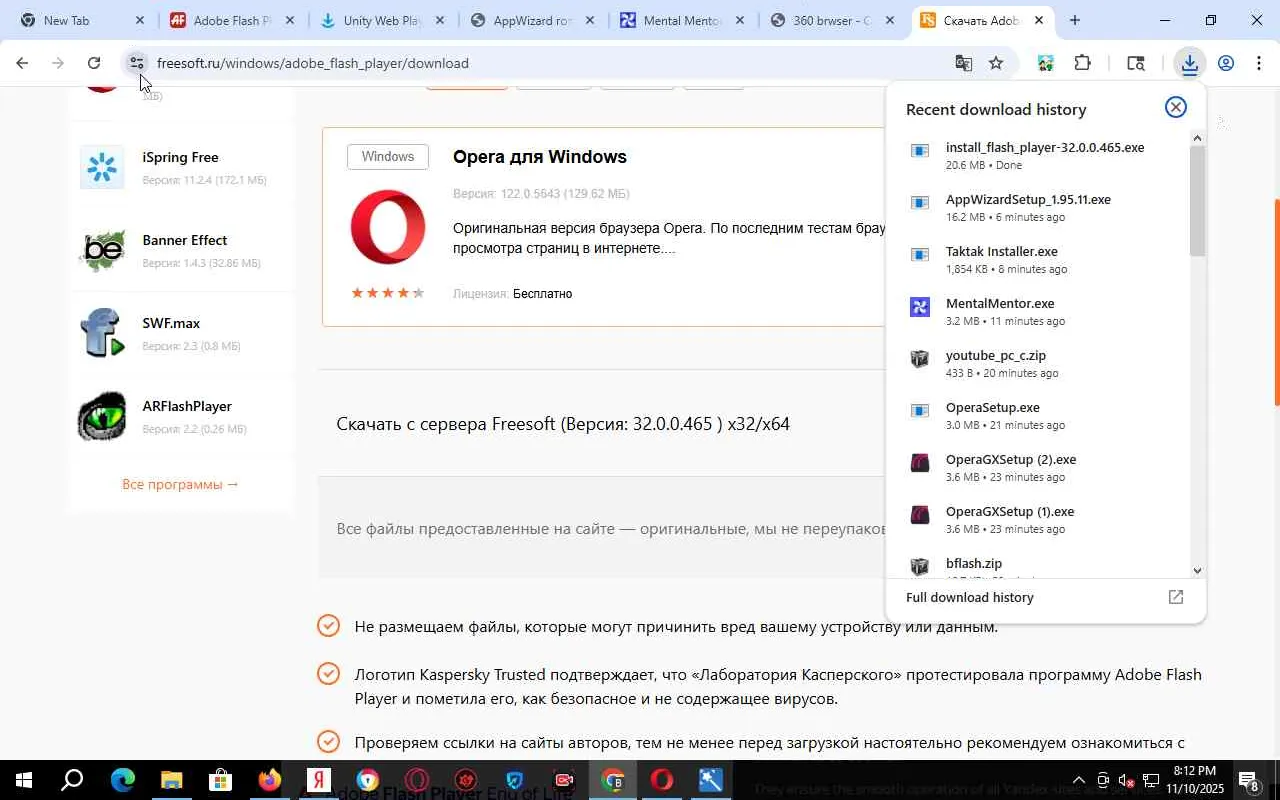This screenshot has width=1280, height=800.
Task: Show hidden system tray icons
Action: click(1078, 781)
